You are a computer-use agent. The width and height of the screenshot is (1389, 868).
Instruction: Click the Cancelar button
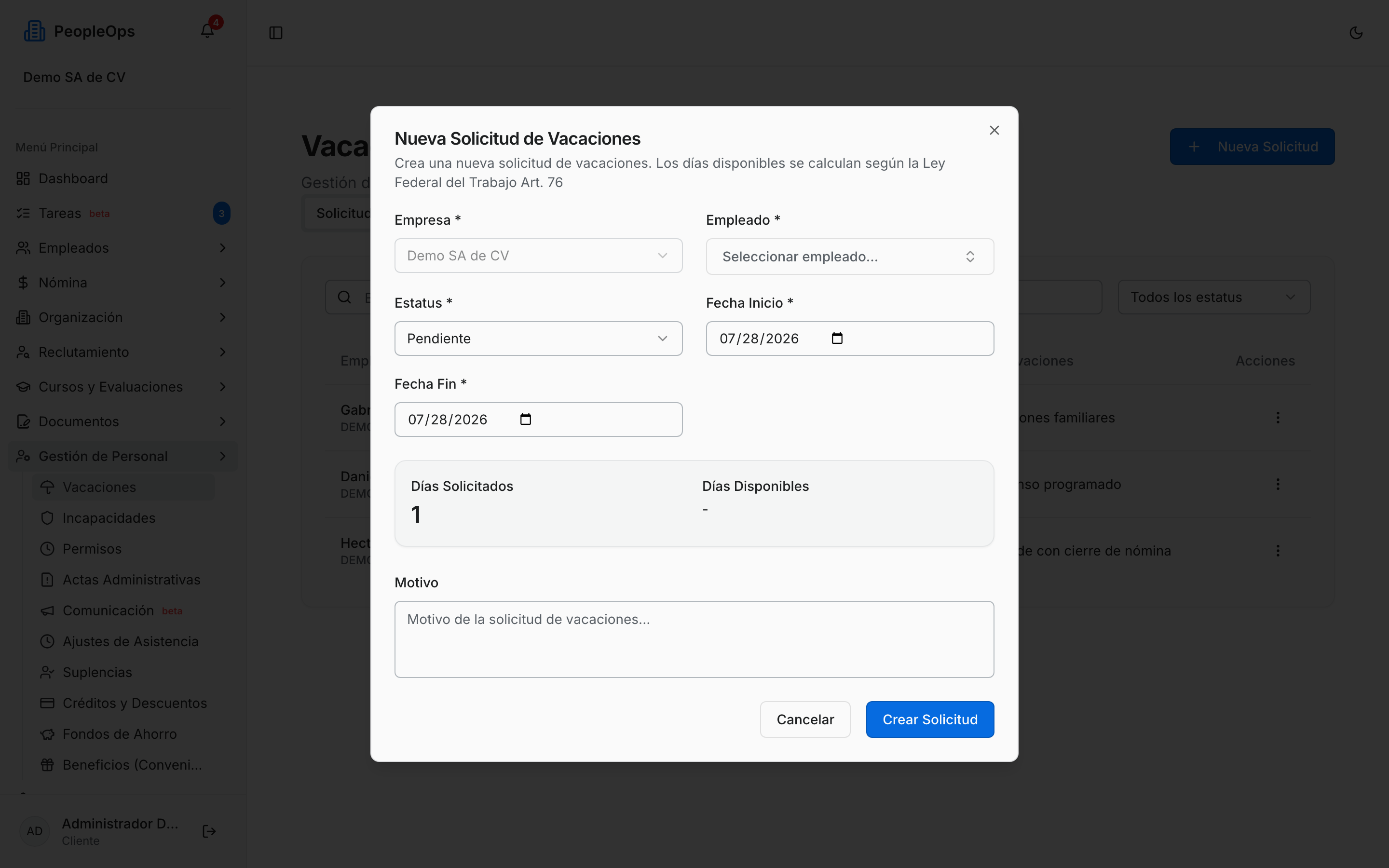click(804, 719)
